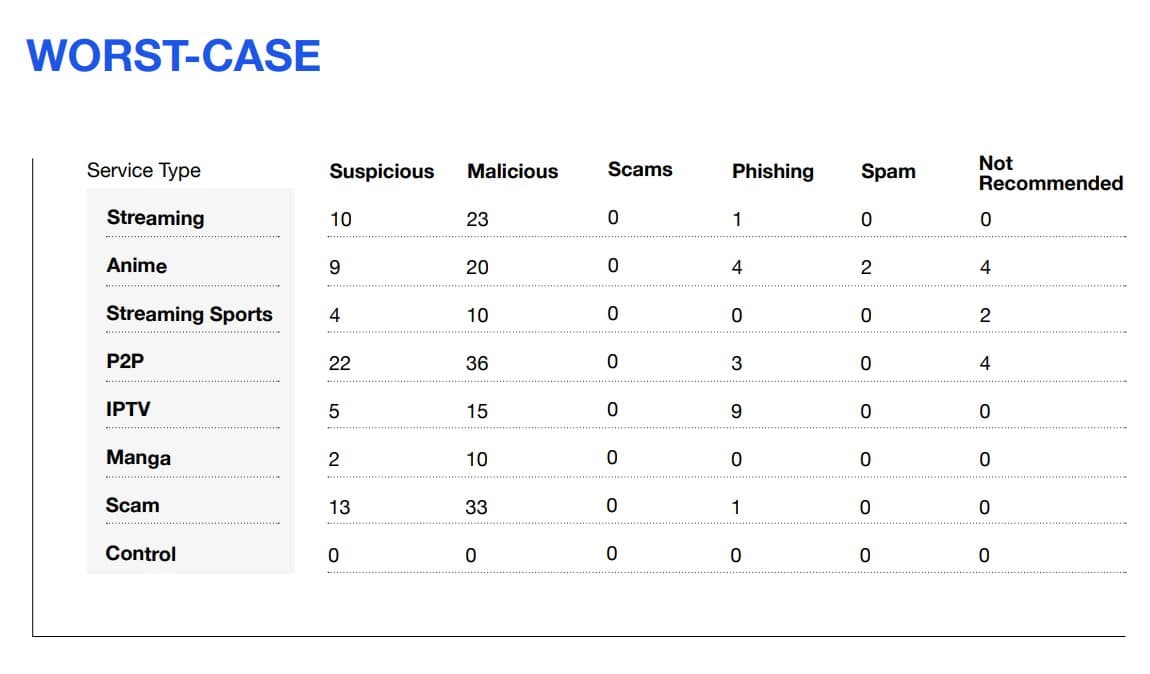The height and width of the screenshot is (674, 1150).
Task: Select the Anime Spam value 2
Action: [x=866, y=268]
